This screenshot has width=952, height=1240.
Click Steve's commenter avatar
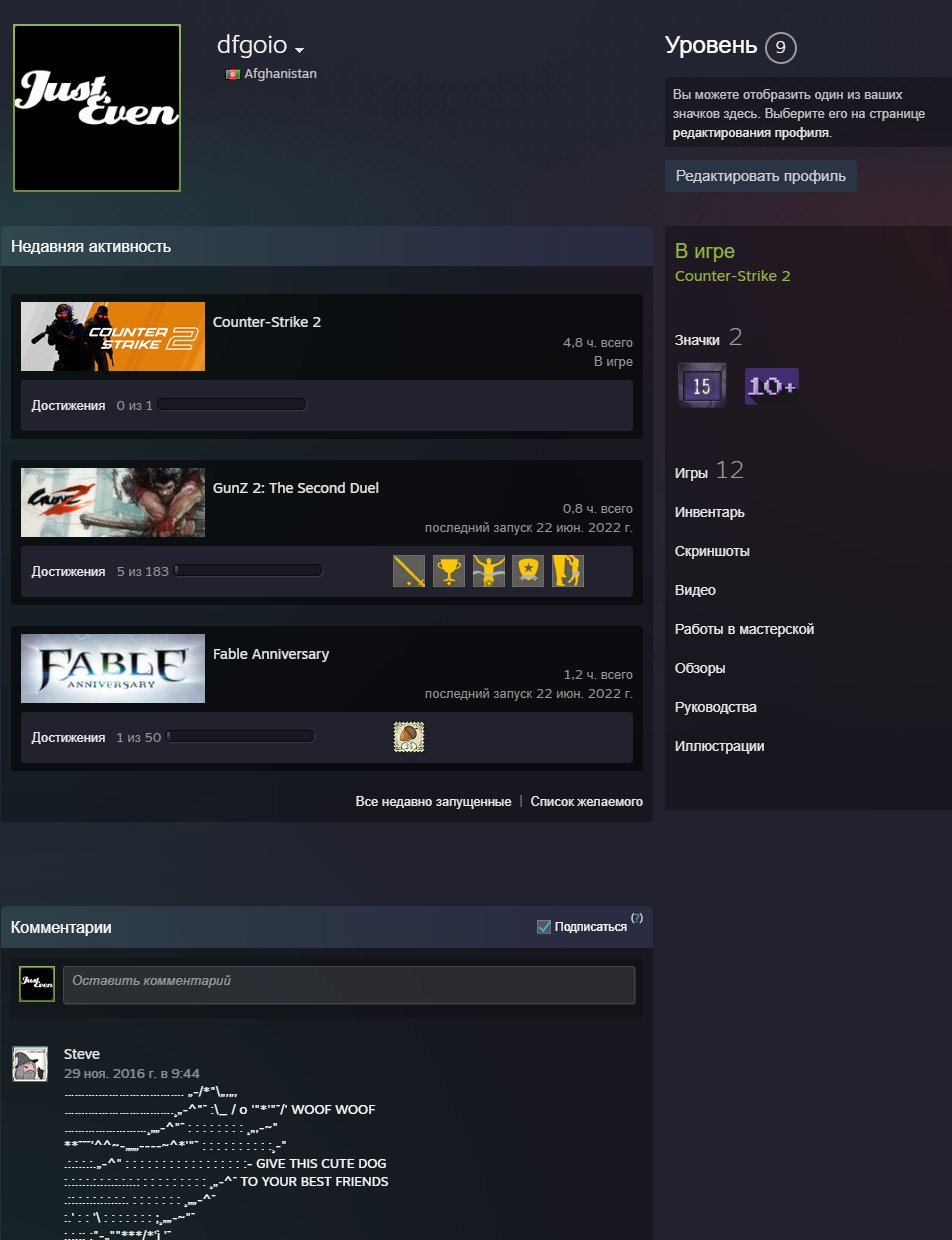tap(30, 1064)
